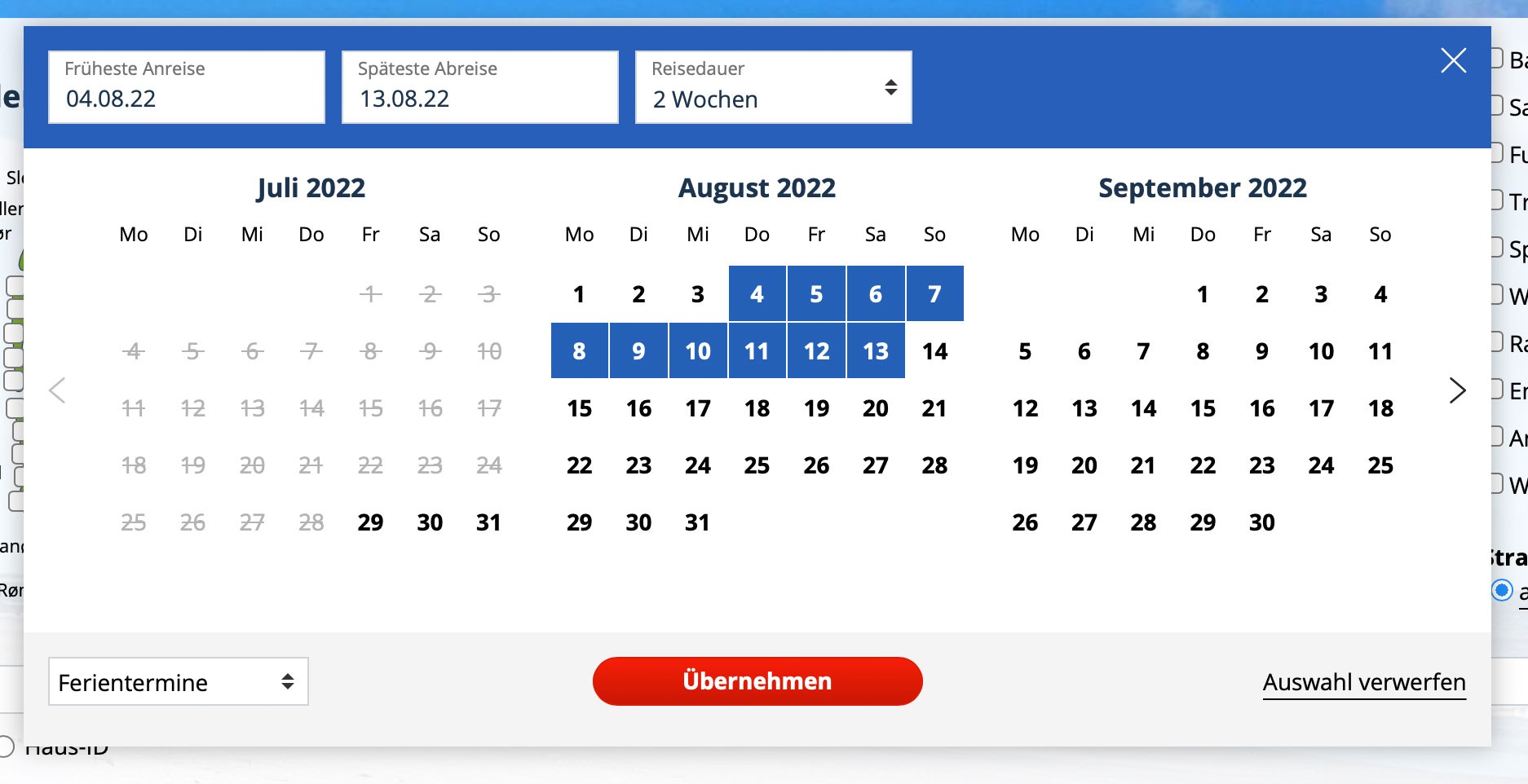Click the Früheste Anreise date field
Screen dimensions: 1528x784
tap(186, 87)
